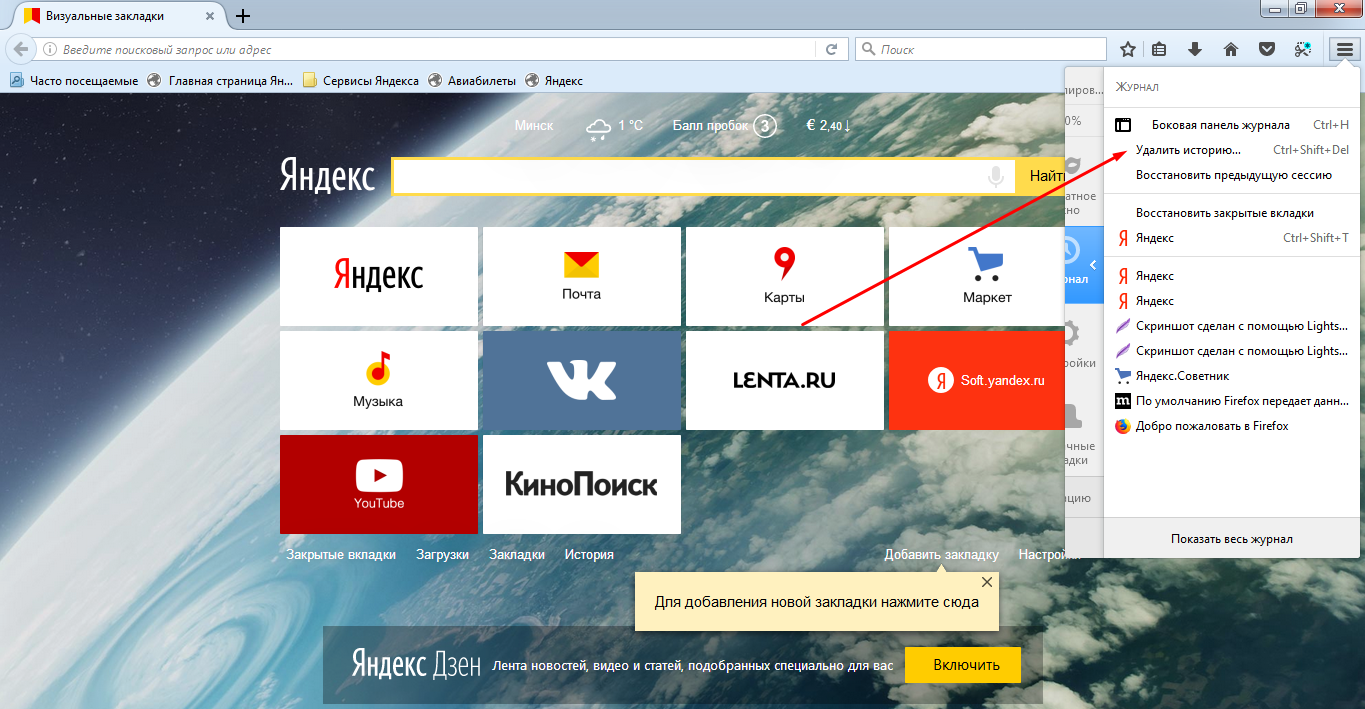
Task: Open the downloads arrow in the toolbar
Action: 1194,49
